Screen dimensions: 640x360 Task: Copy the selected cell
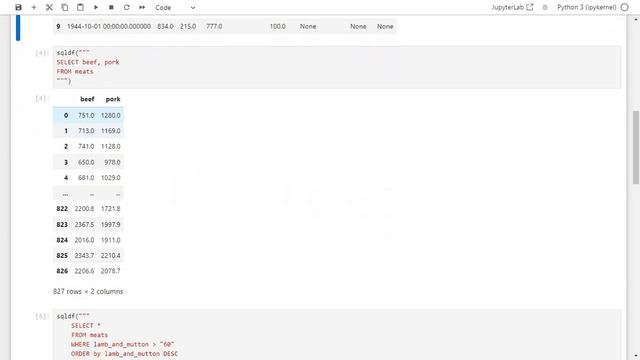pos(64,7)
